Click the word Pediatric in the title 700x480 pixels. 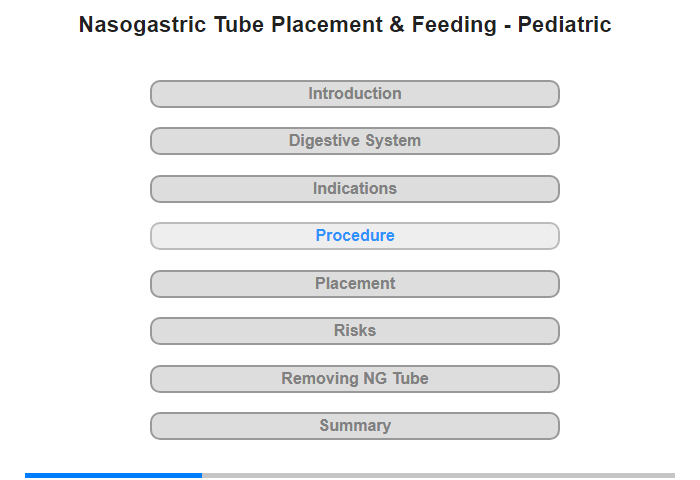(564, 25)
